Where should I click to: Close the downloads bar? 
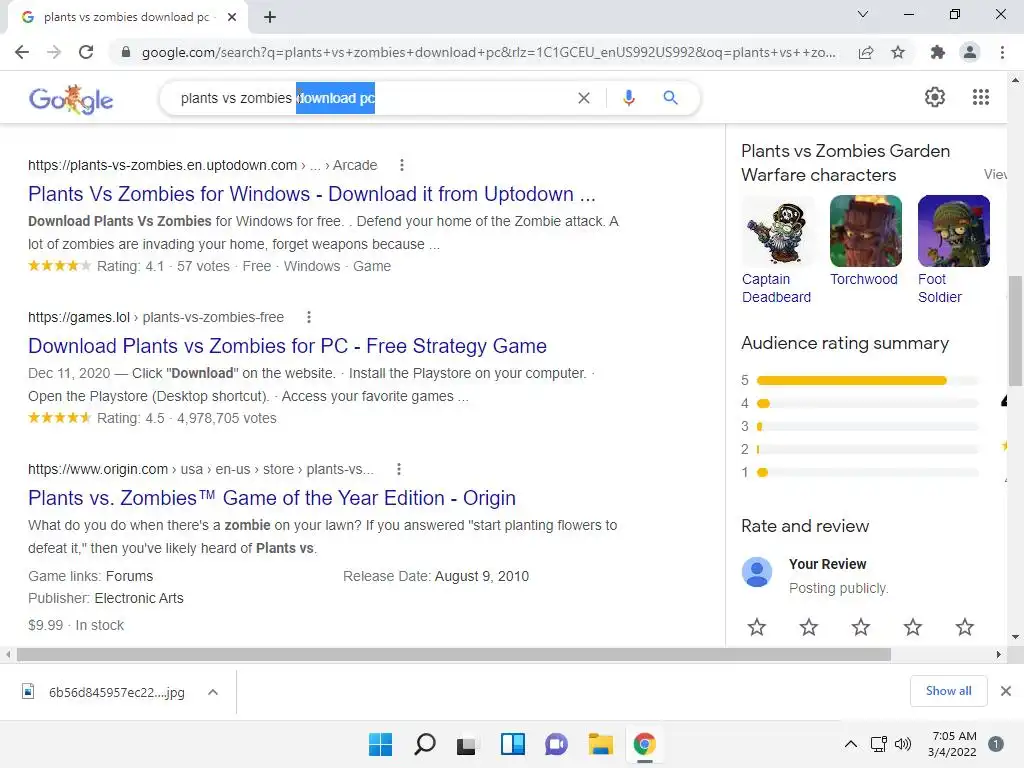(1006, 691)
